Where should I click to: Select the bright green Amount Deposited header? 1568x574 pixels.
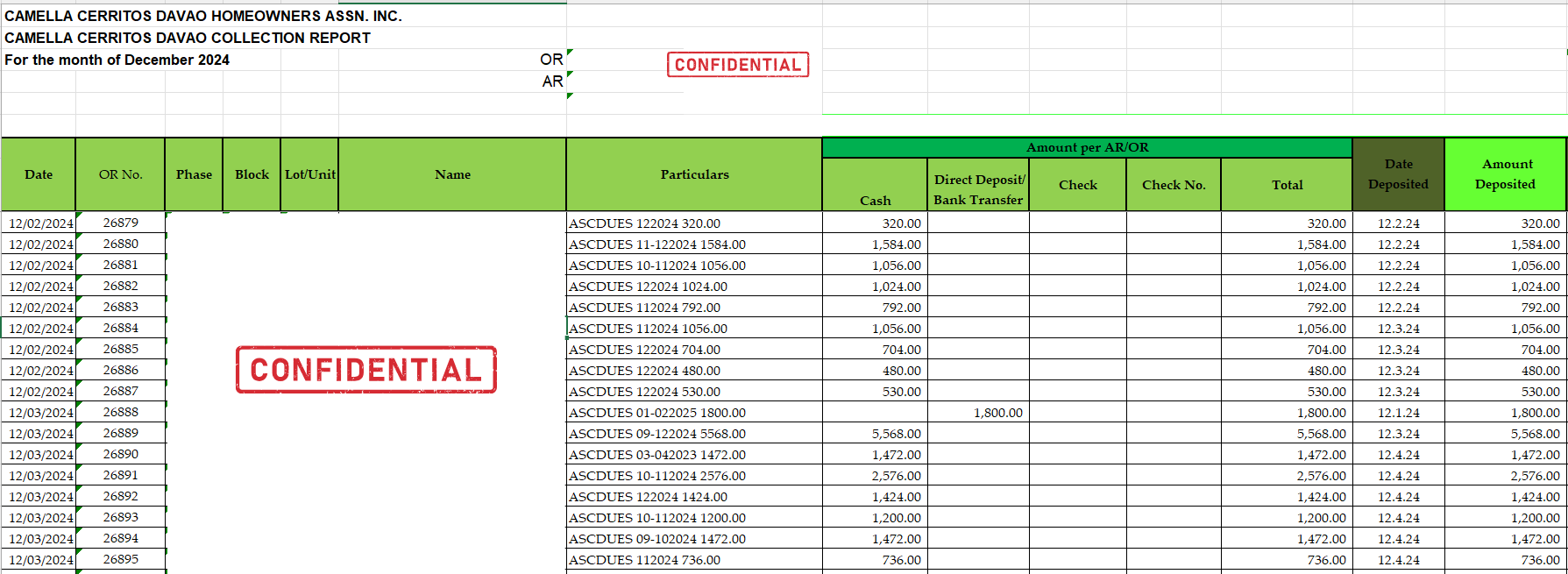1505,174
